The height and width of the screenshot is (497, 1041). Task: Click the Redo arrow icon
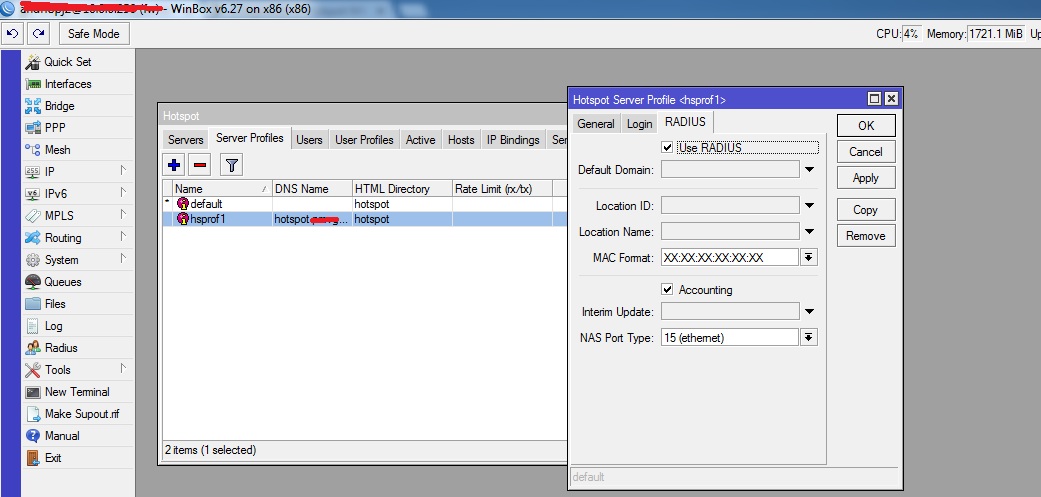(39, 33)
